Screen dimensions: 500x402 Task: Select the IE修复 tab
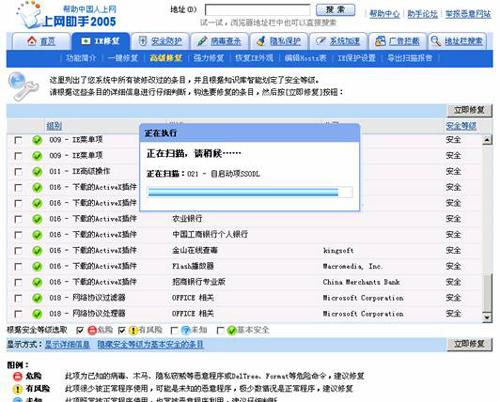click(x=100, y=41)
